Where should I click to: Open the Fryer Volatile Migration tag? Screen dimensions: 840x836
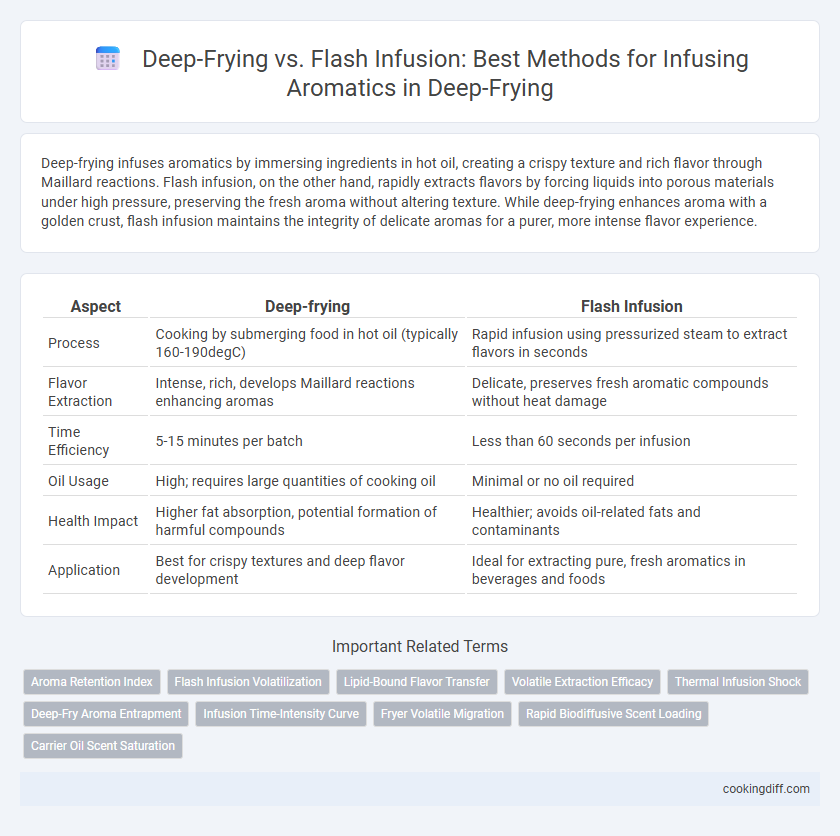pos(442,714)
